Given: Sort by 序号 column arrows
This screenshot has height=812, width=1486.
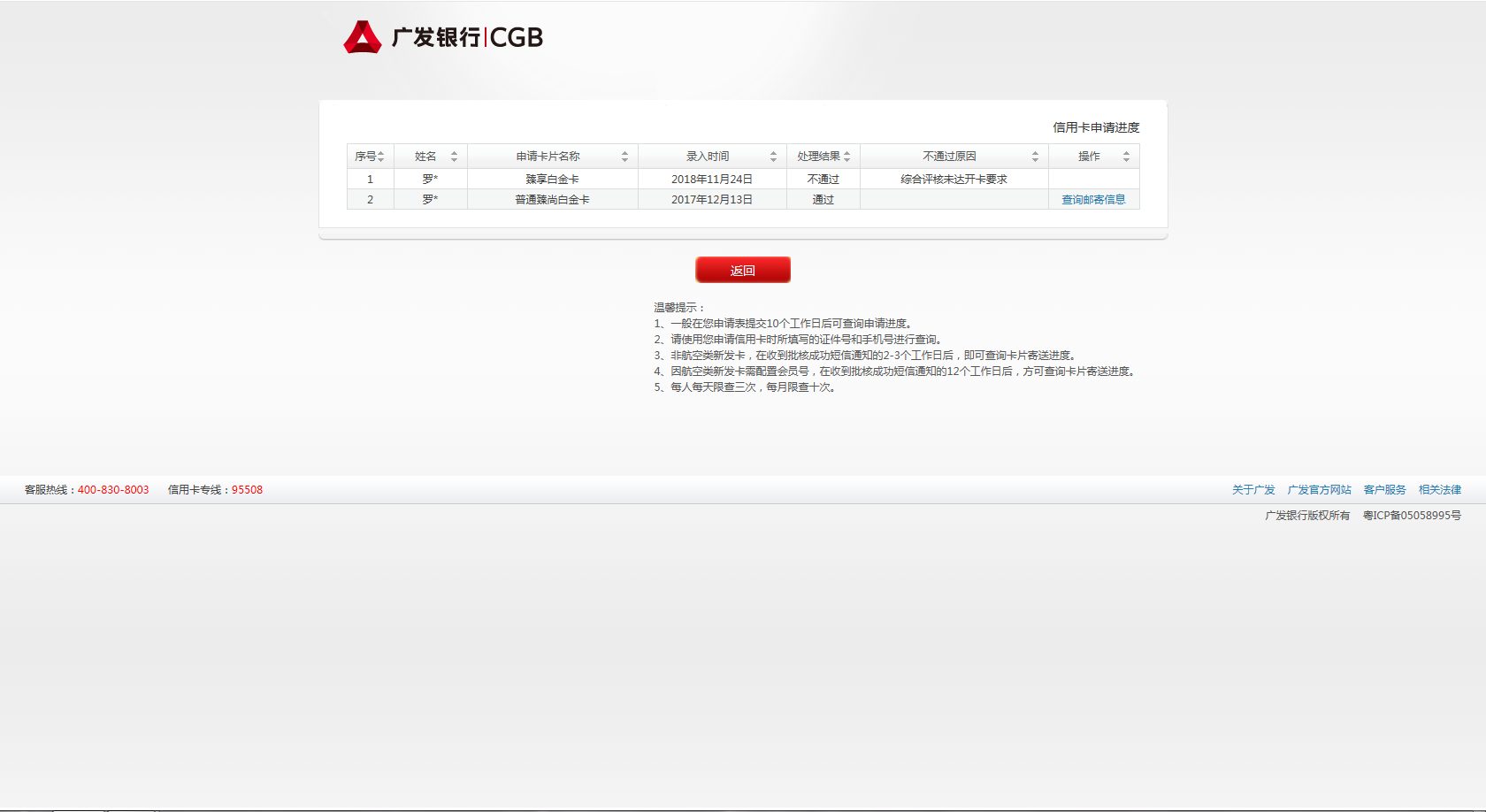Looking at the screenshot, I should tap(381, 157).
